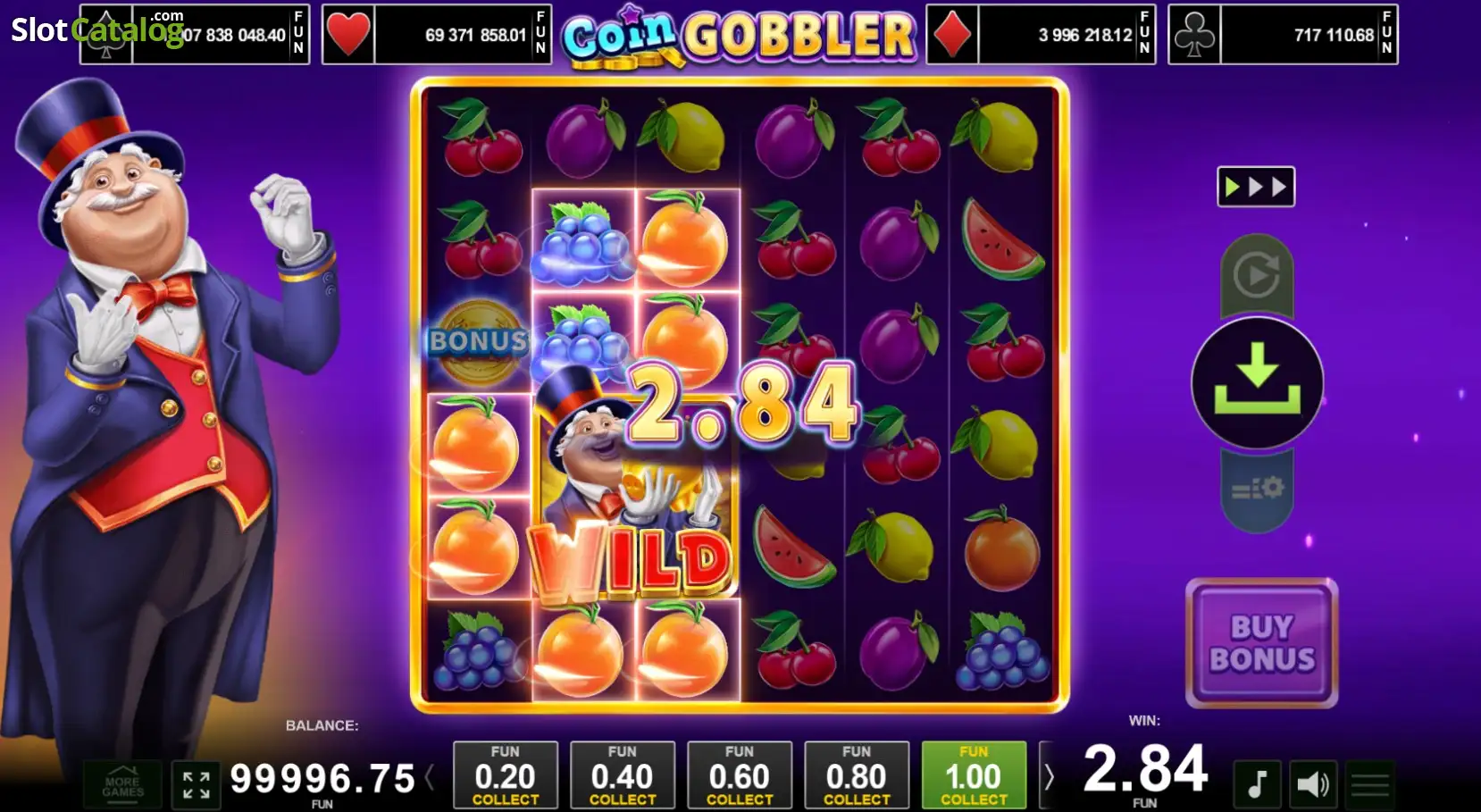
Task: Expand bet options with right chevron
Action: point(1049,777)
